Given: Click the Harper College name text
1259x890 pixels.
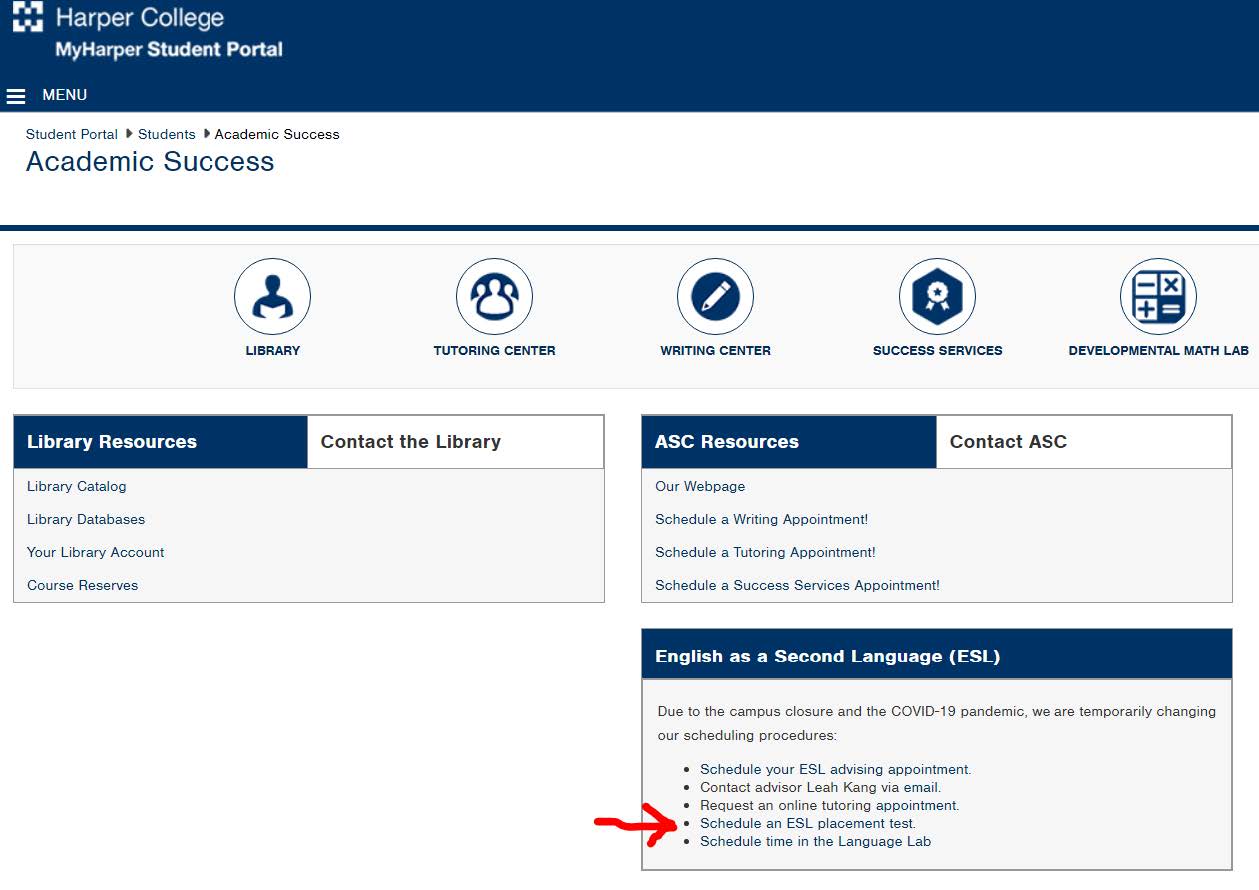Looking at the screenshot, I should pos(140,17).
